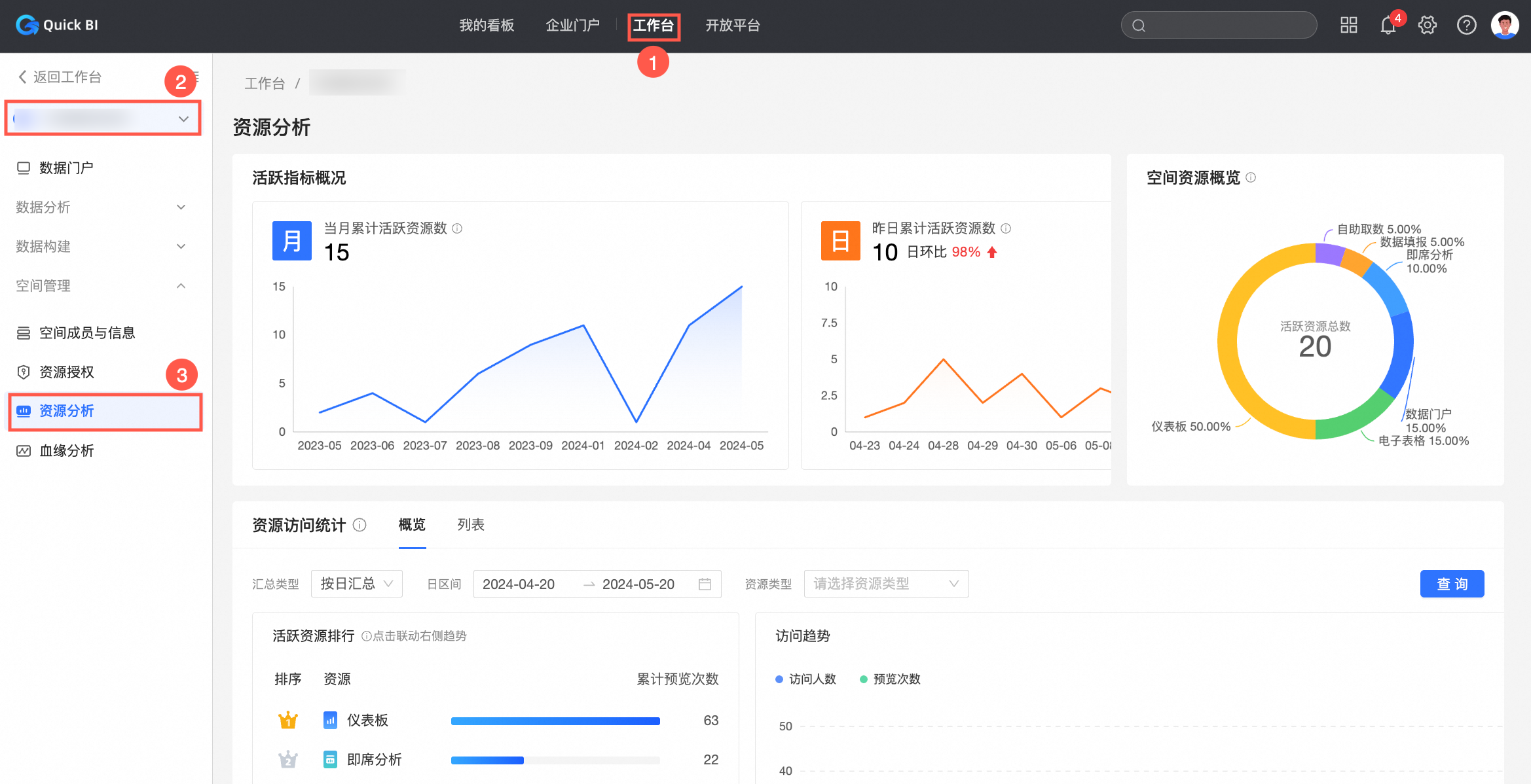Click 仪表板 50.00% chart label
The width and height of the screenshot is (1531, 784).
[1191, 427]
